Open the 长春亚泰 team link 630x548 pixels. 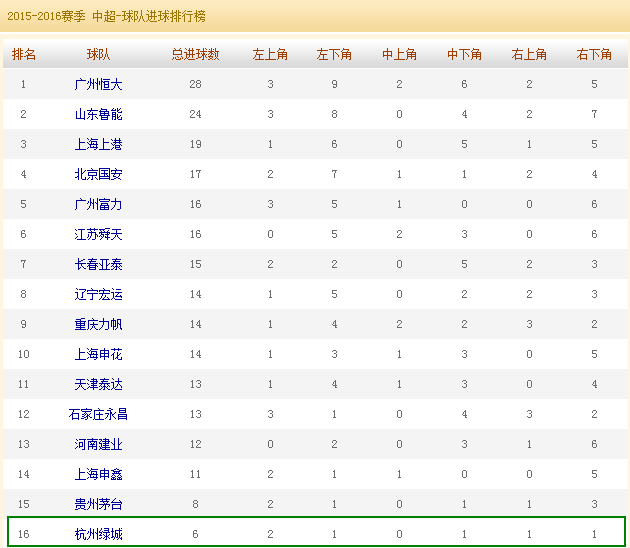[98, 264]
